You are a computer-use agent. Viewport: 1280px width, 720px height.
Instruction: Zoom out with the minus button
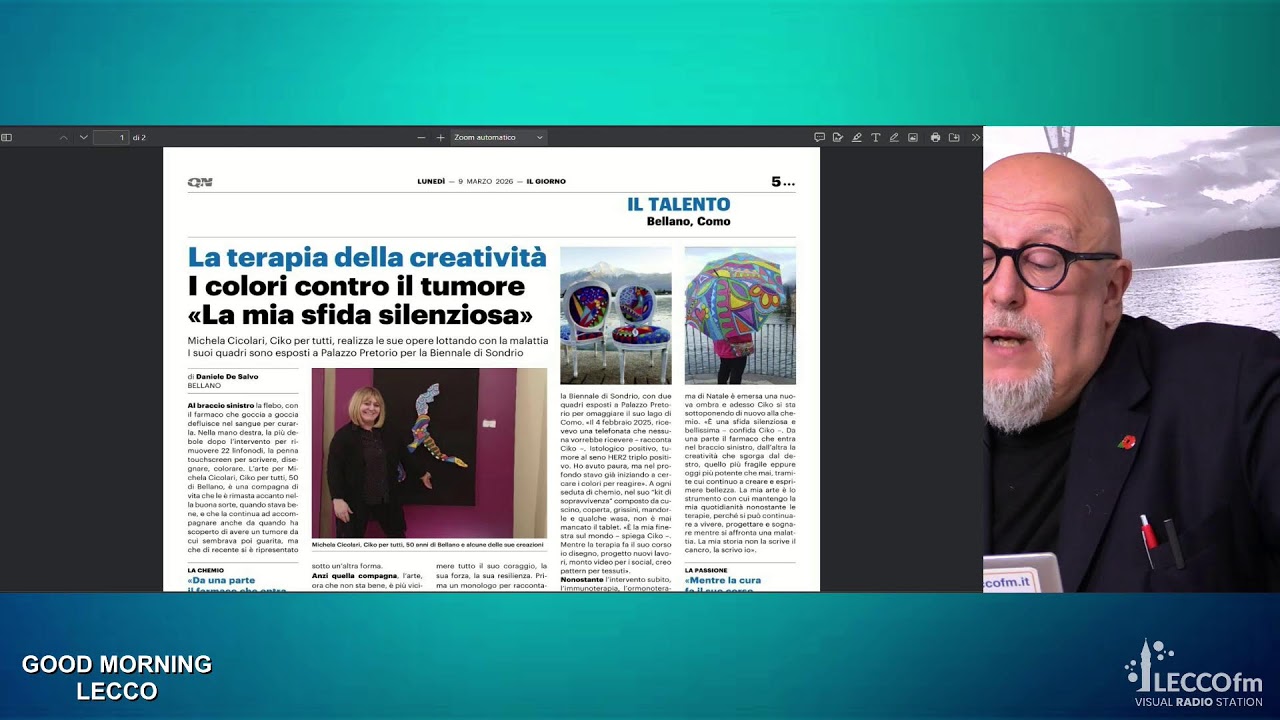click(421, 137)
